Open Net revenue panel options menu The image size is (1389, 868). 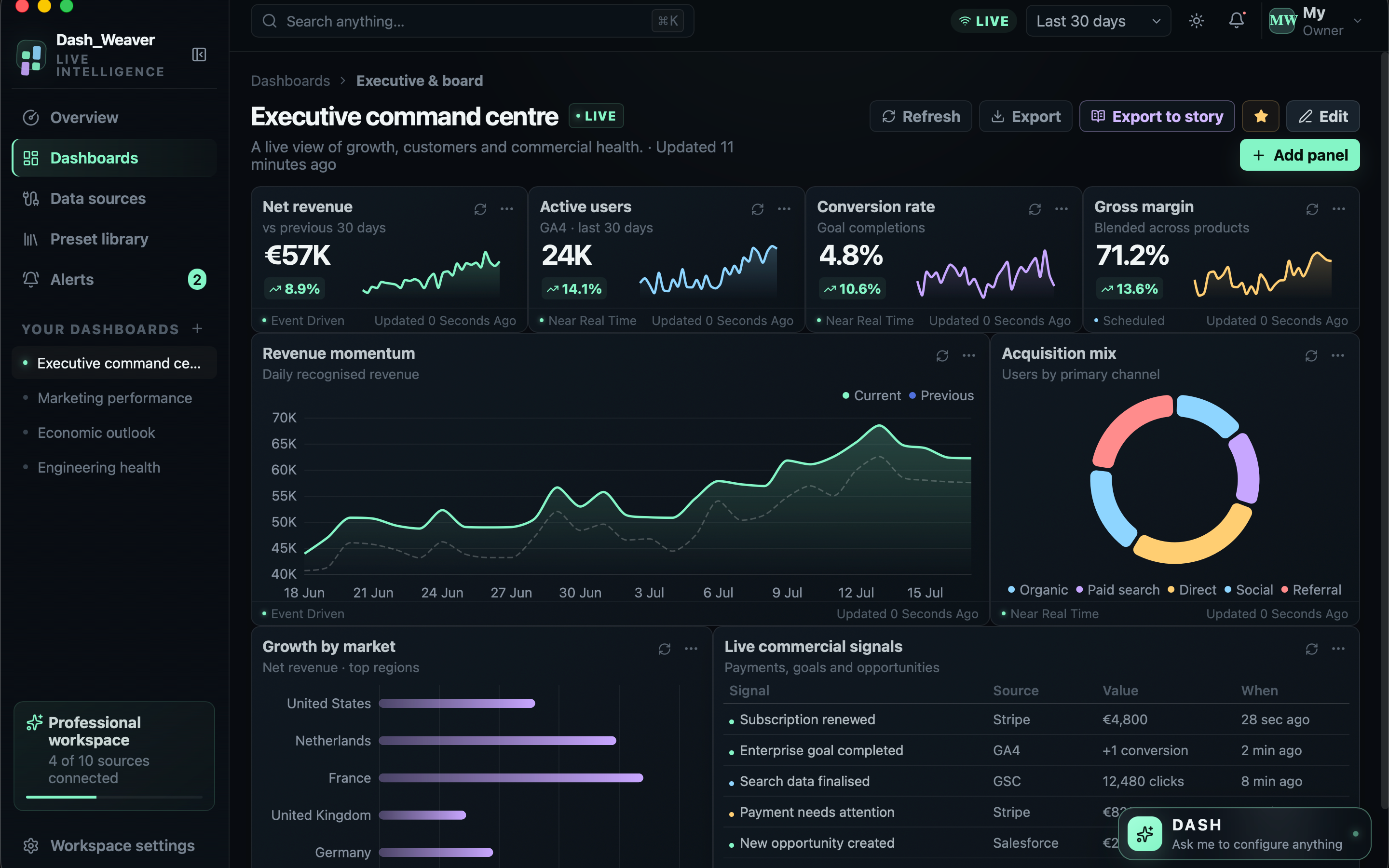point(507,209)
